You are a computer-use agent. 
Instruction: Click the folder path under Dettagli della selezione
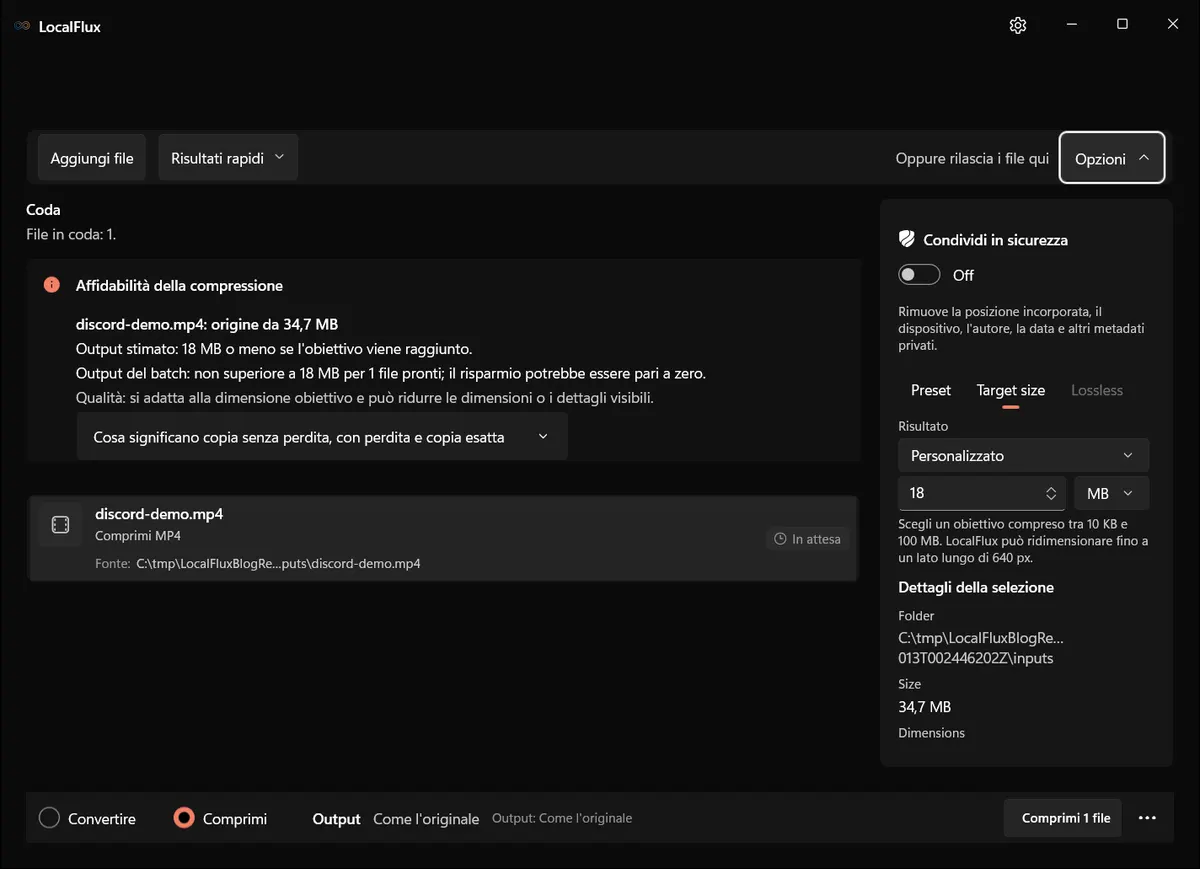click(x=981, y=648)
